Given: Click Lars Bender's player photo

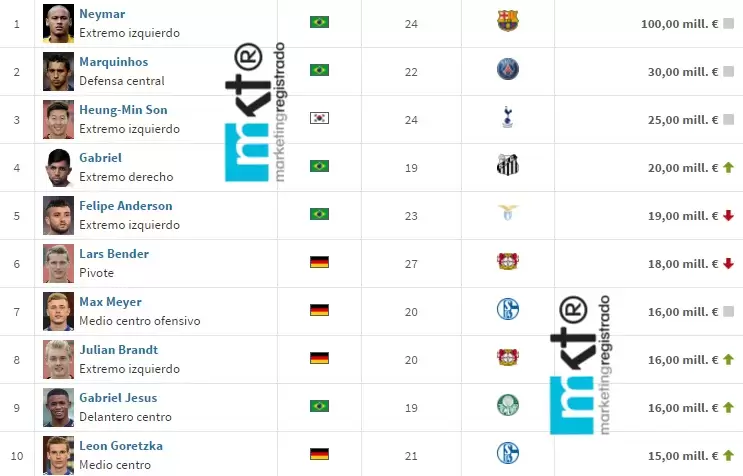Looking at the screenshot, I should pos(59,263).
